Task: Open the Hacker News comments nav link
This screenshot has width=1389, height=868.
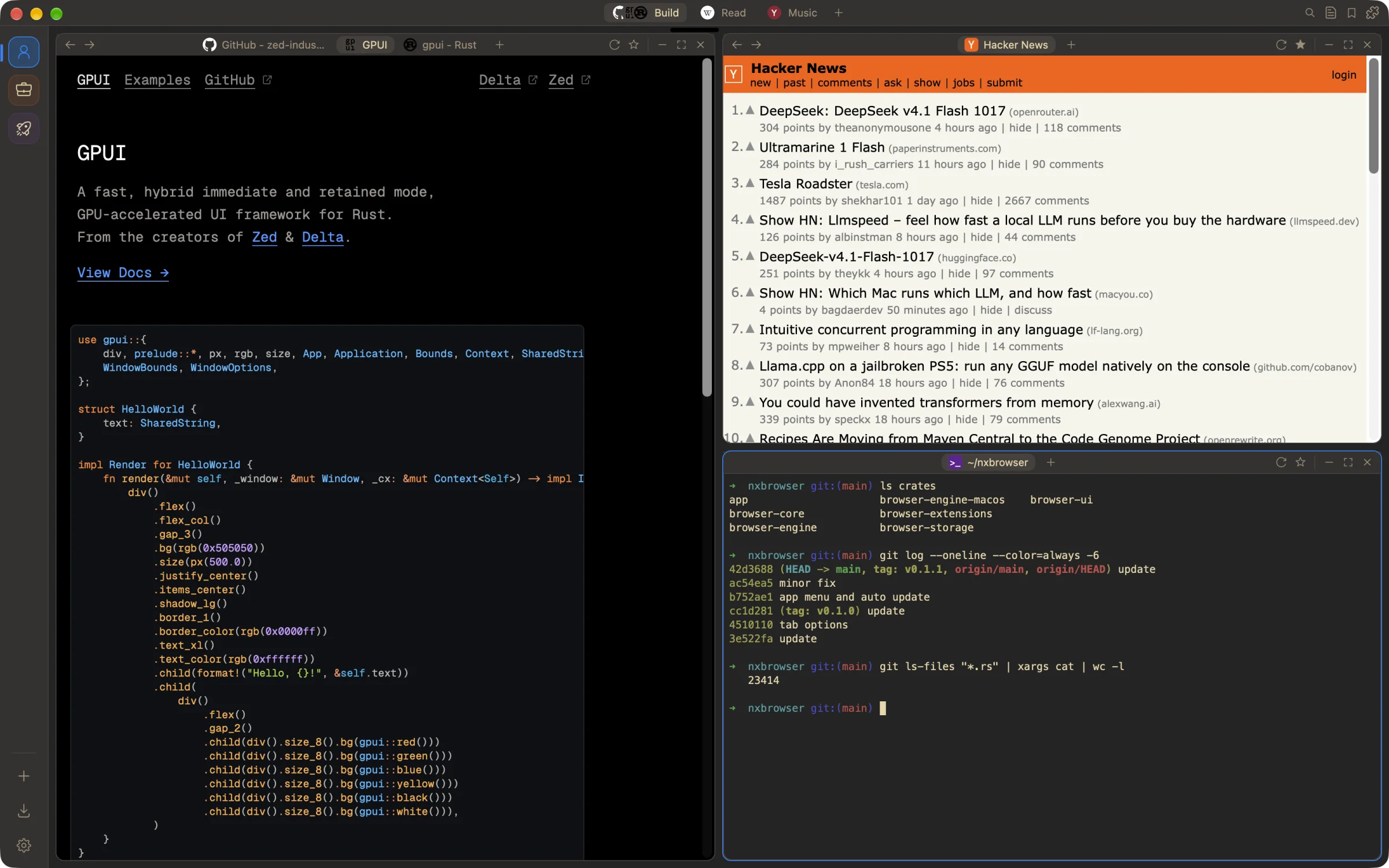Action: pos(844,83)
